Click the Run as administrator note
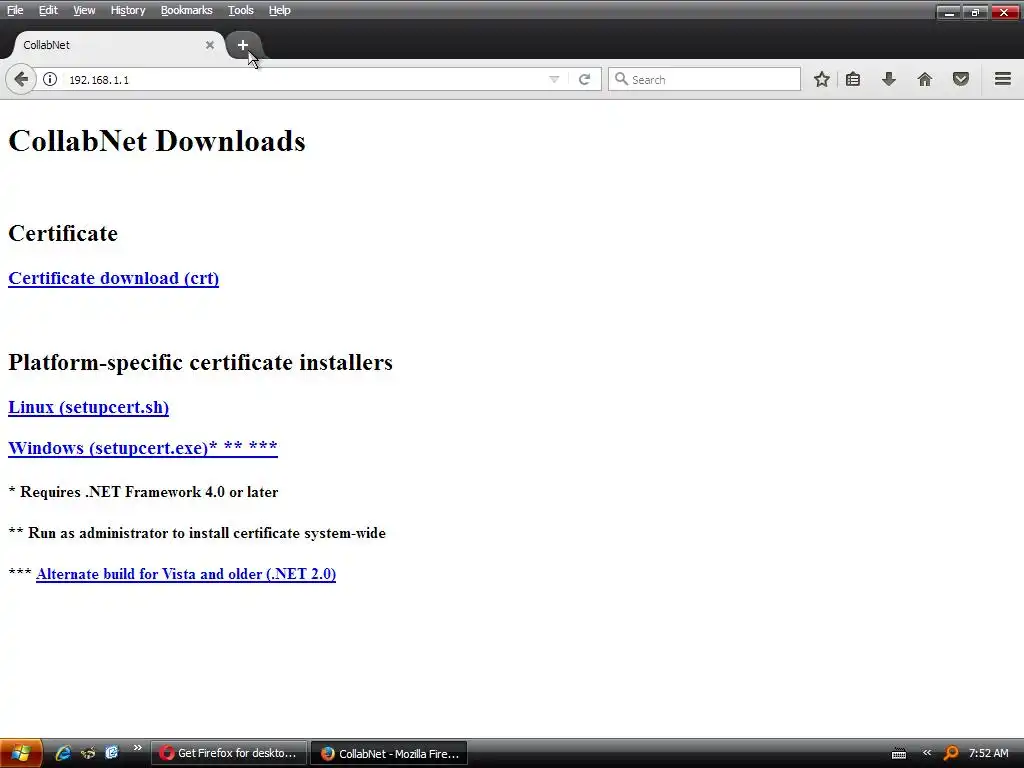The height and width of the screenshot is (768, 1024). pyautogui.click(x=197, y=533)
